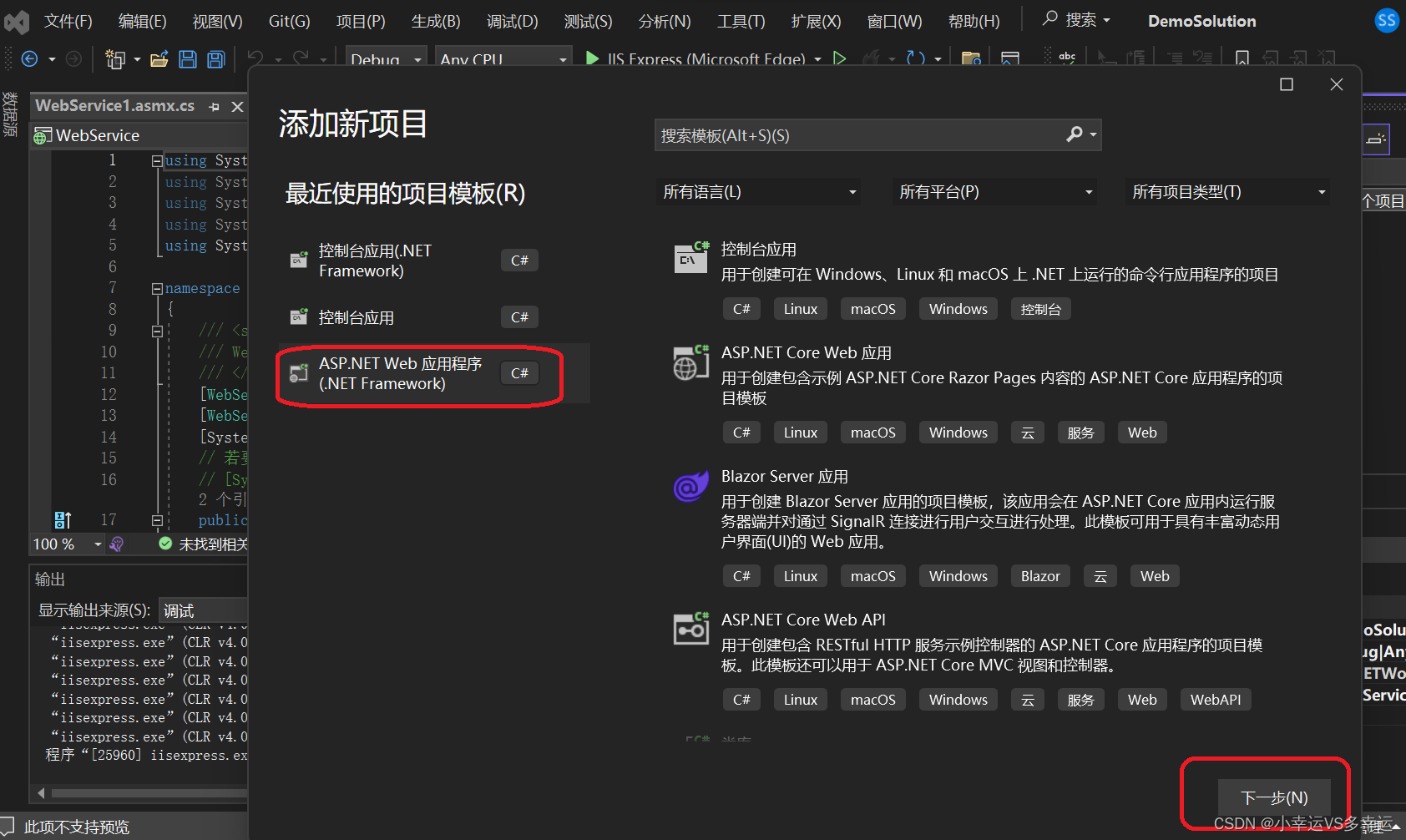Image resolution: width=1406 pixels, height=840 pixels.
Task: Open the 所有平台(P) platform filter dropdown
Action: coord(994,192)
